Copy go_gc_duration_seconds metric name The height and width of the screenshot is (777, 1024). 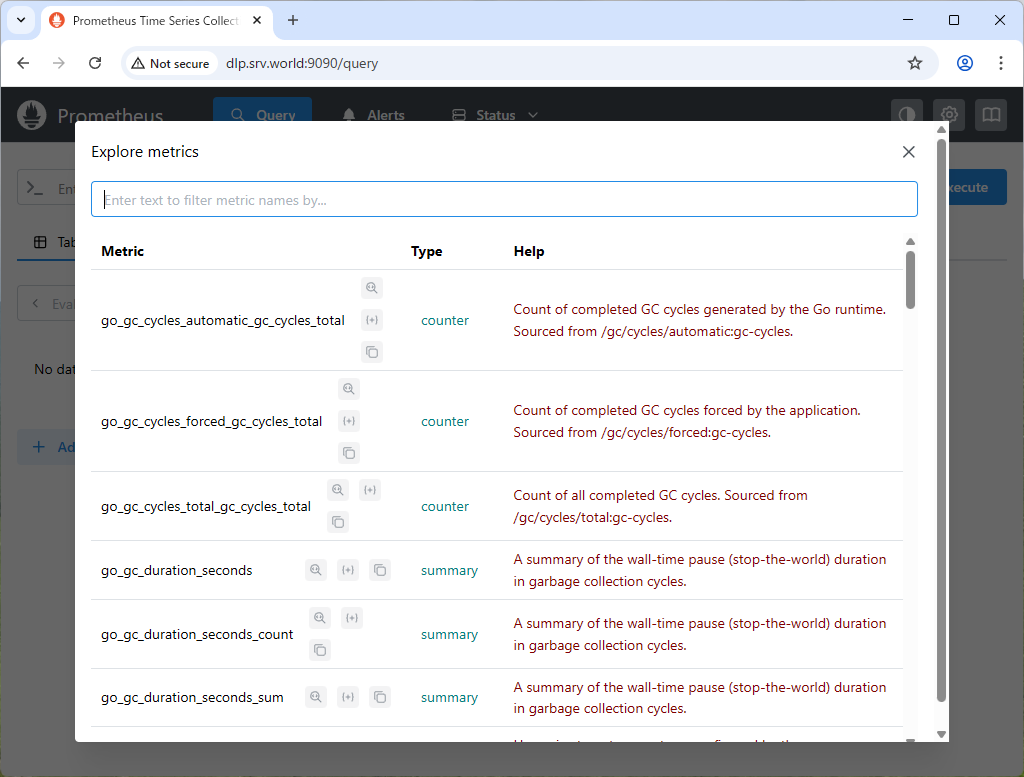click(x=380, y=570)
